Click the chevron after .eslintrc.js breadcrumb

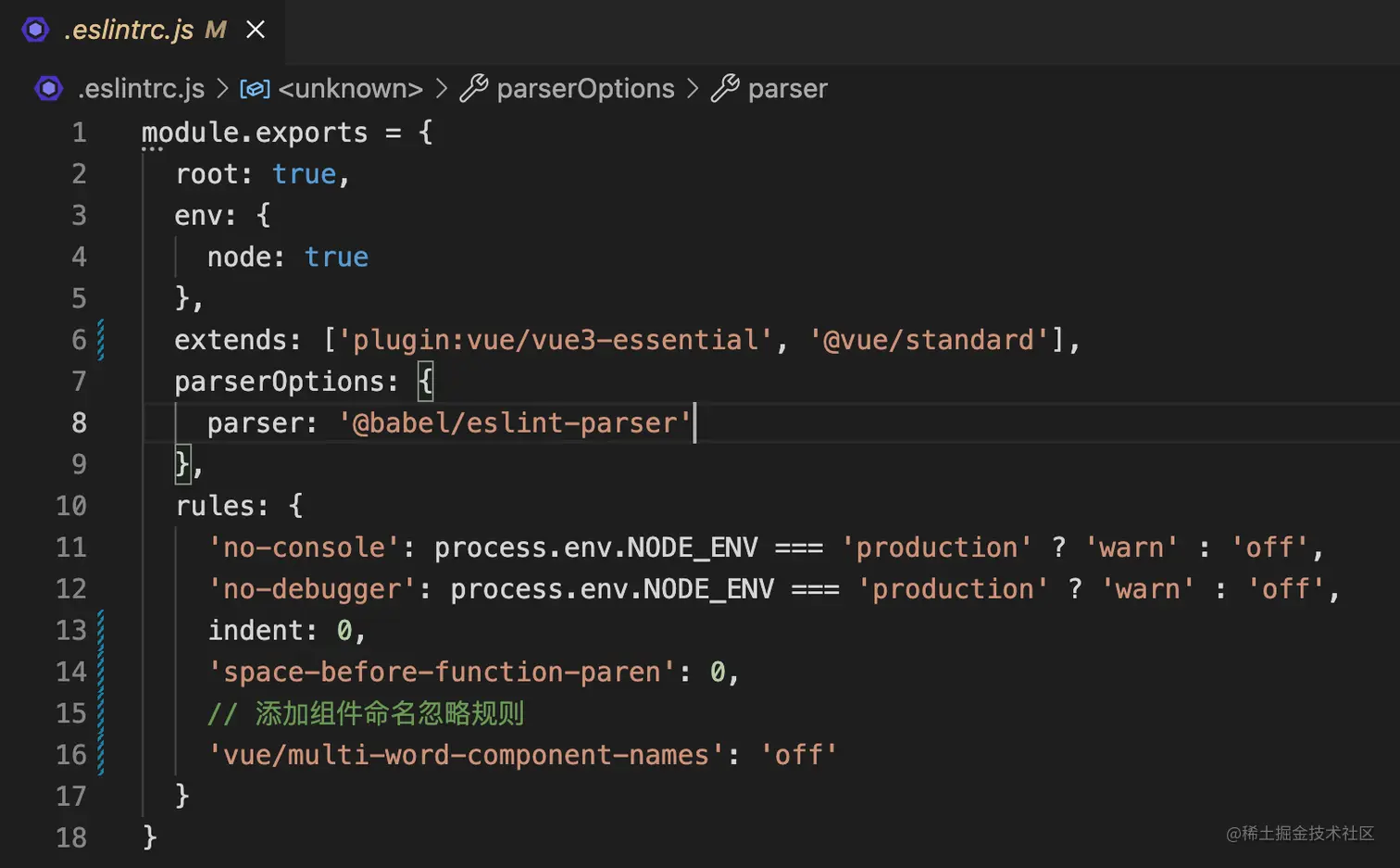tap(222, 89)
